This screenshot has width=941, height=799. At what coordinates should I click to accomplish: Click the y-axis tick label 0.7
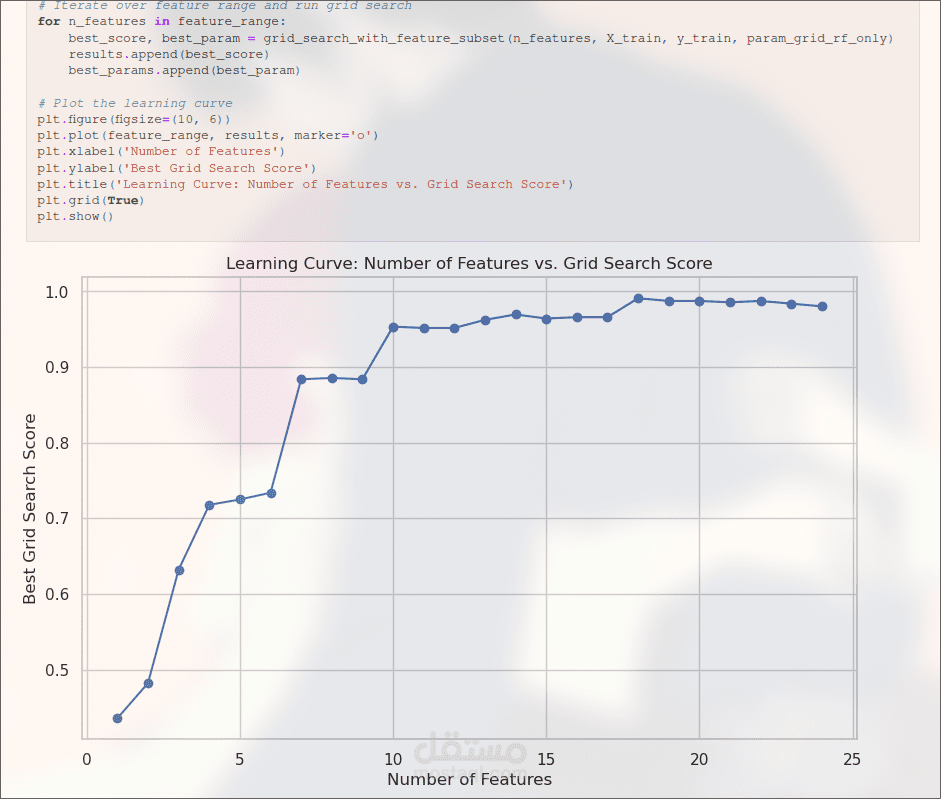(57, 519)
